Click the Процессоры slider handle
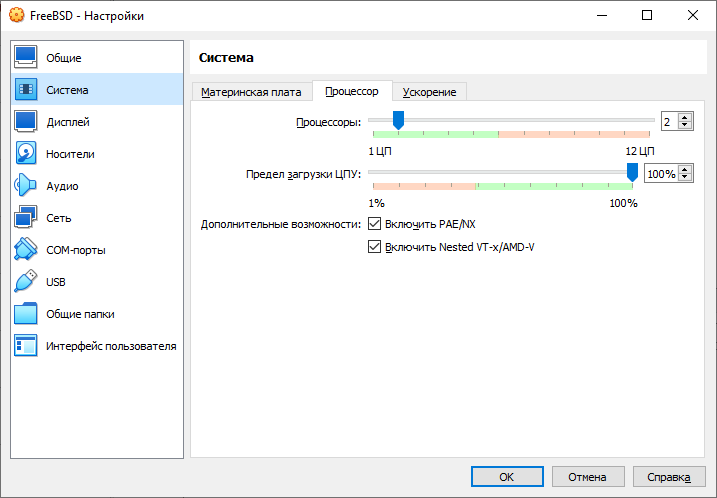717x498 pixels. pos(399,120)
